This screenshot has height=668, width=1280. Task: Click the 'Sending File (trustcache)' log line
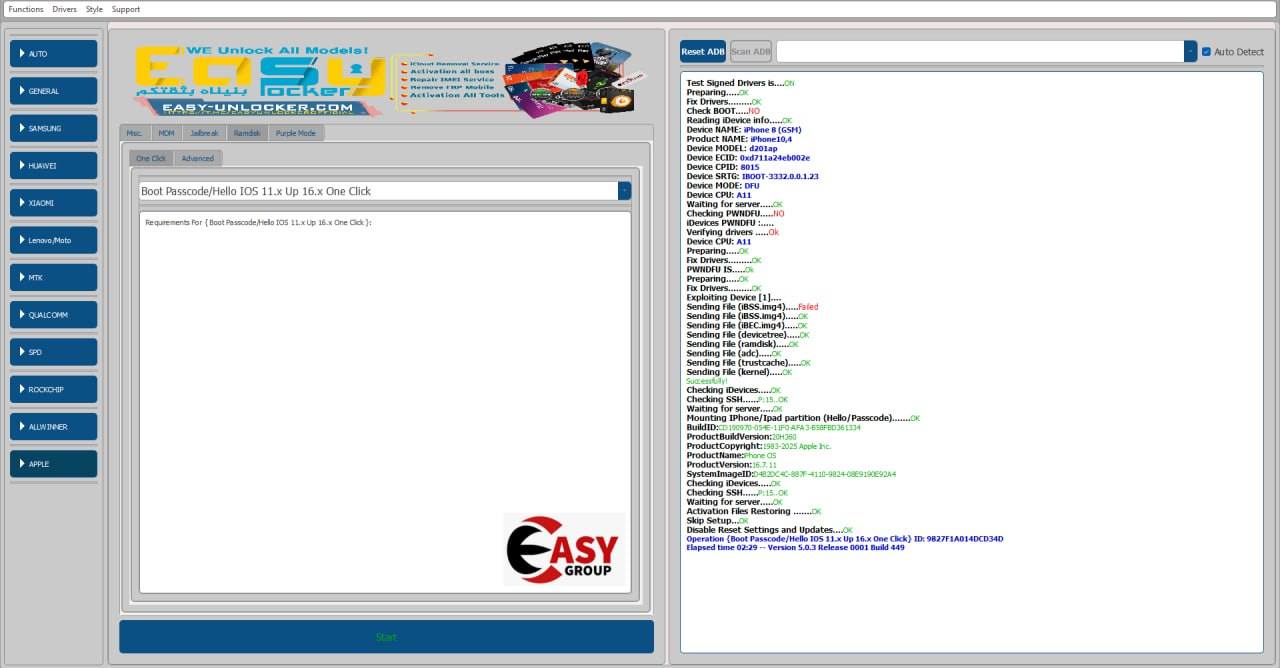pos(748,363)
